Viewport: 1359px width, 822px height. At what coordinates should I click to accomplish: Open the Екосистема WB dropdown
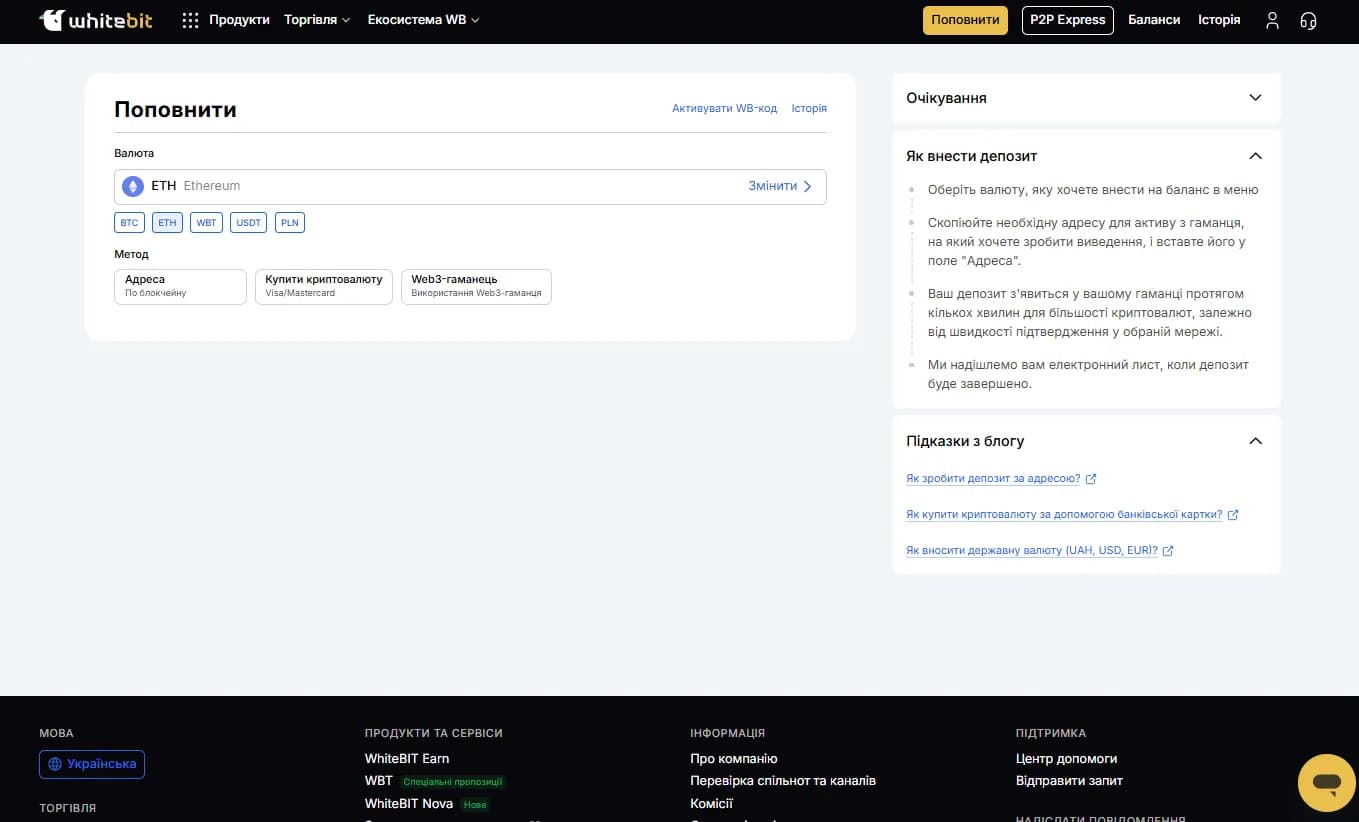point(424,20)
